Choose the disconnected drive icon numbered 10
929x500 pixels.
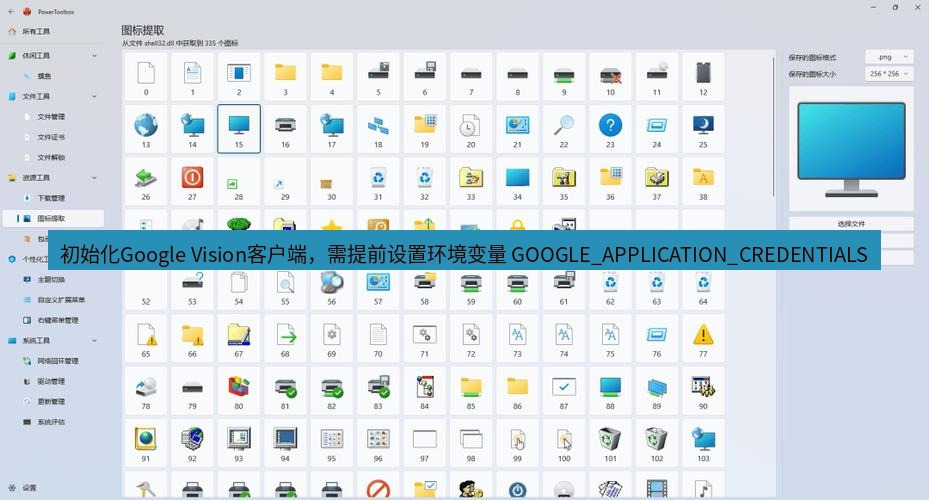[610, 76]
